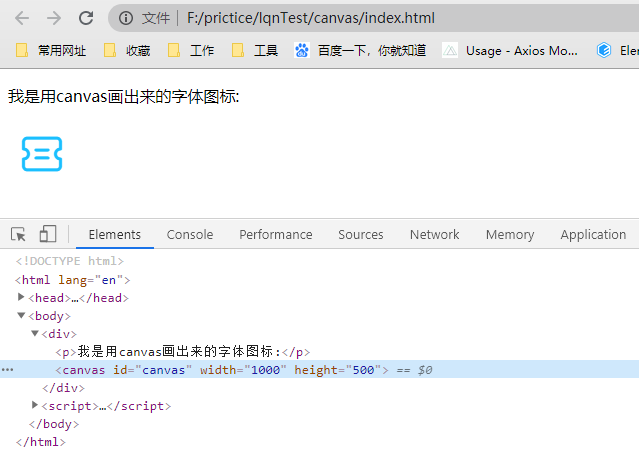This screenshot has width=639, height=451.
Task: Open the Memory tab
Action: pos(510,235)
